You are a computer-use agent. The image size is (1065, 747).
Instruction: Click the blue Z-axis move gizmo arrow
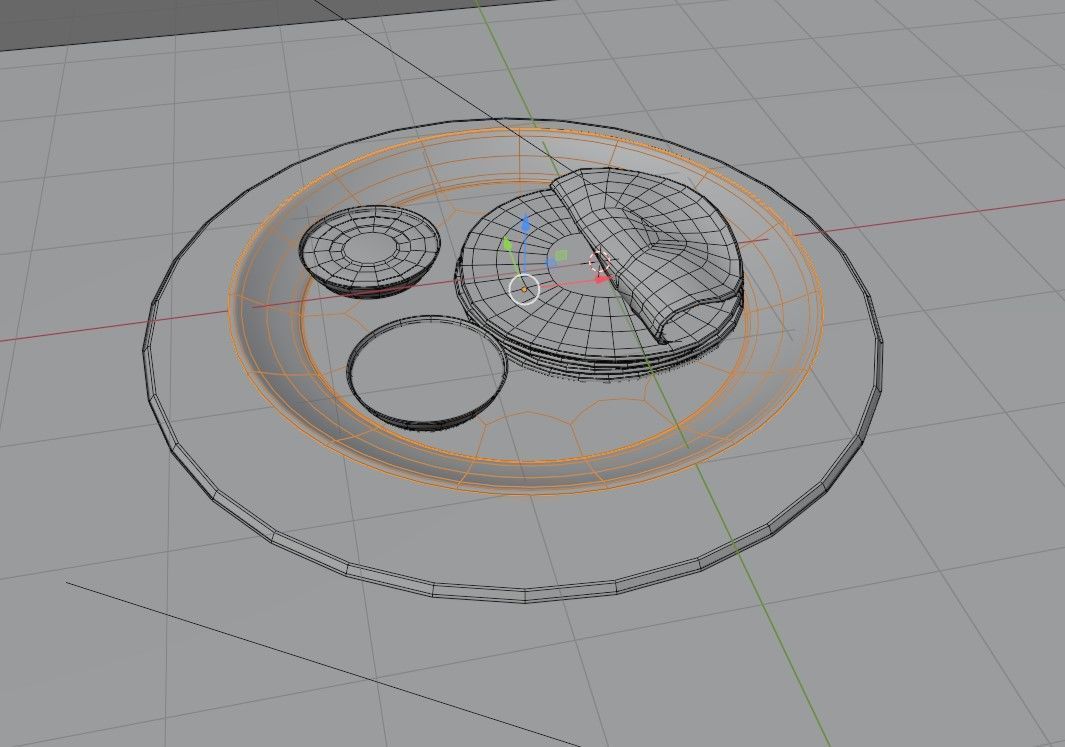[525, 223]
